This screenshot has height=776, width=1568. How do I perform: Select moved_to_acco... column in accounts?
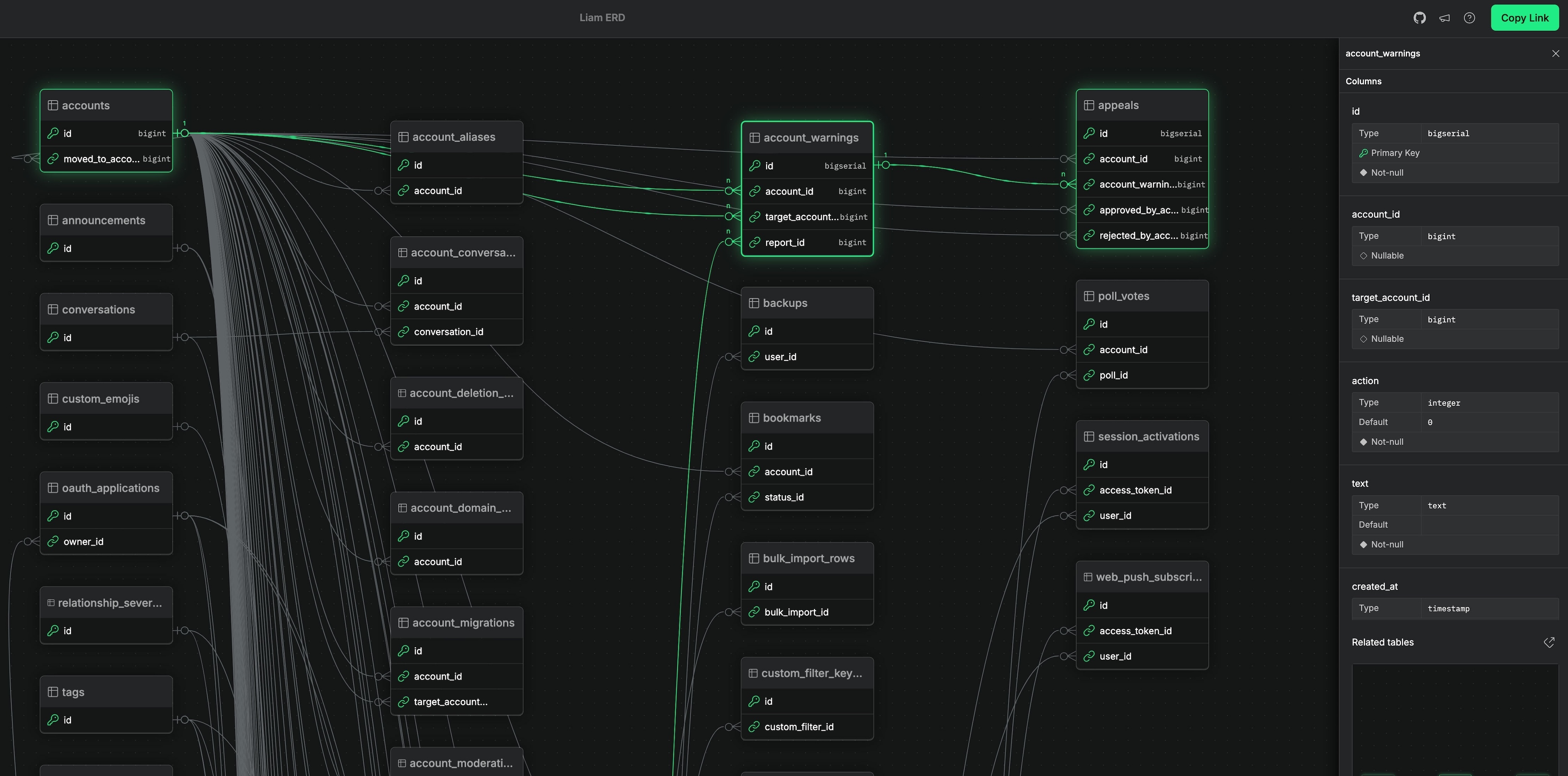coord(106,158)
